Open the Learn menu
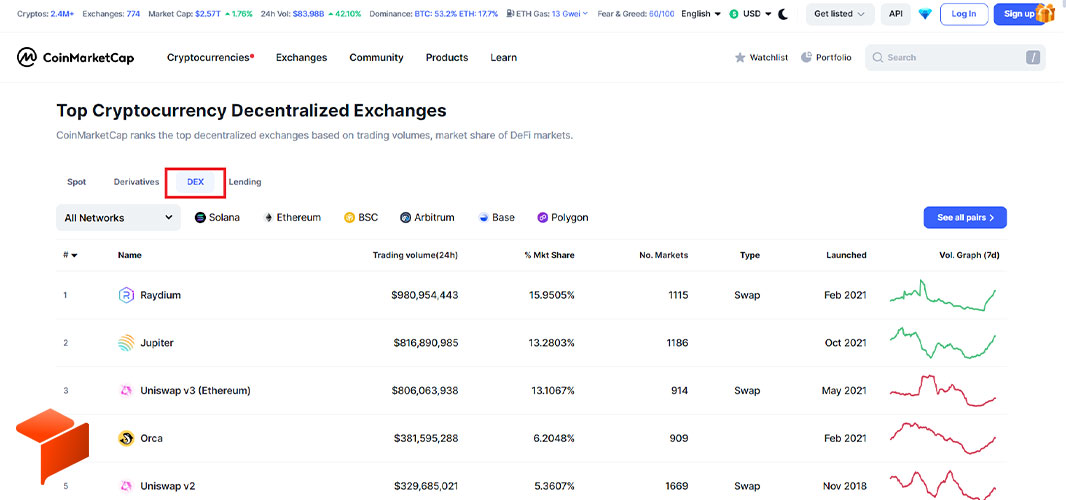Viewport: 1066px width, 500px height. [503, 58]
